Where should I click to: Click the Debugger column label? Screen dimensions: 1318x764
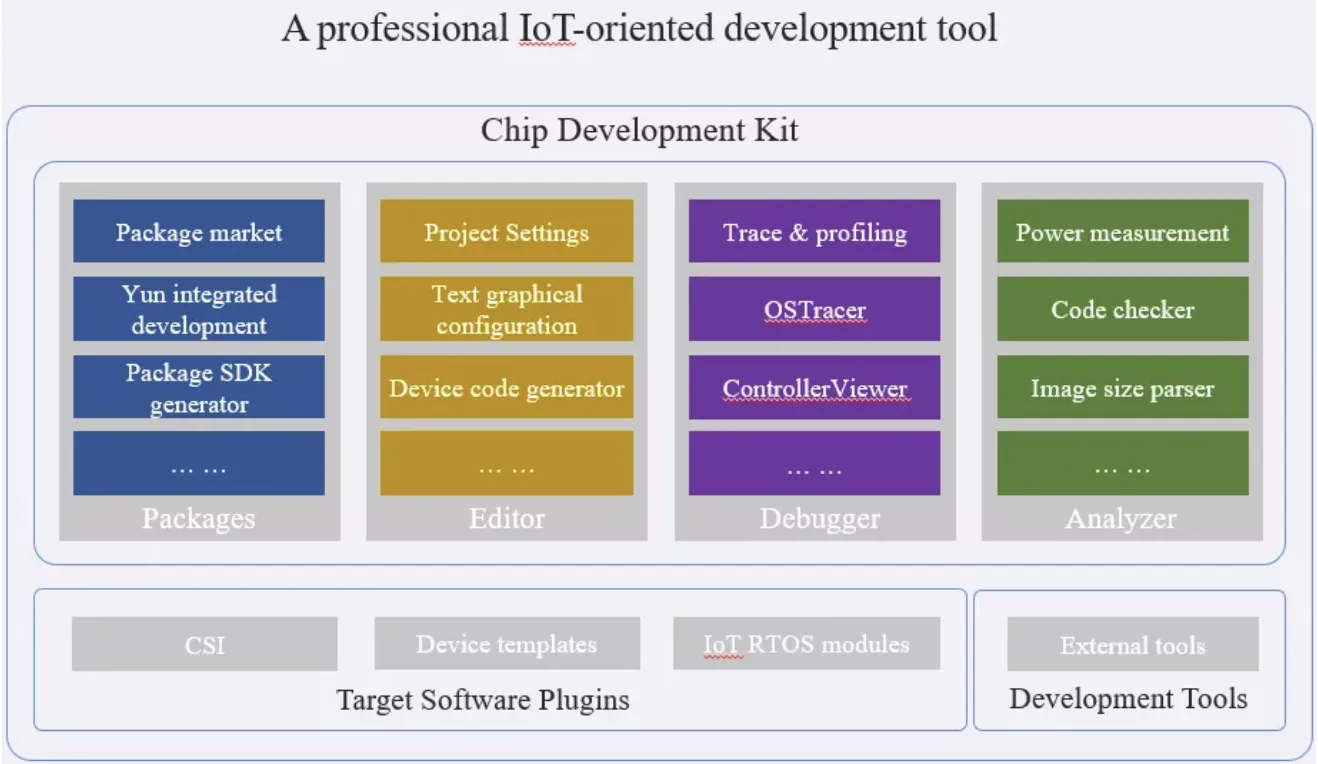click(x=819, y=518)
